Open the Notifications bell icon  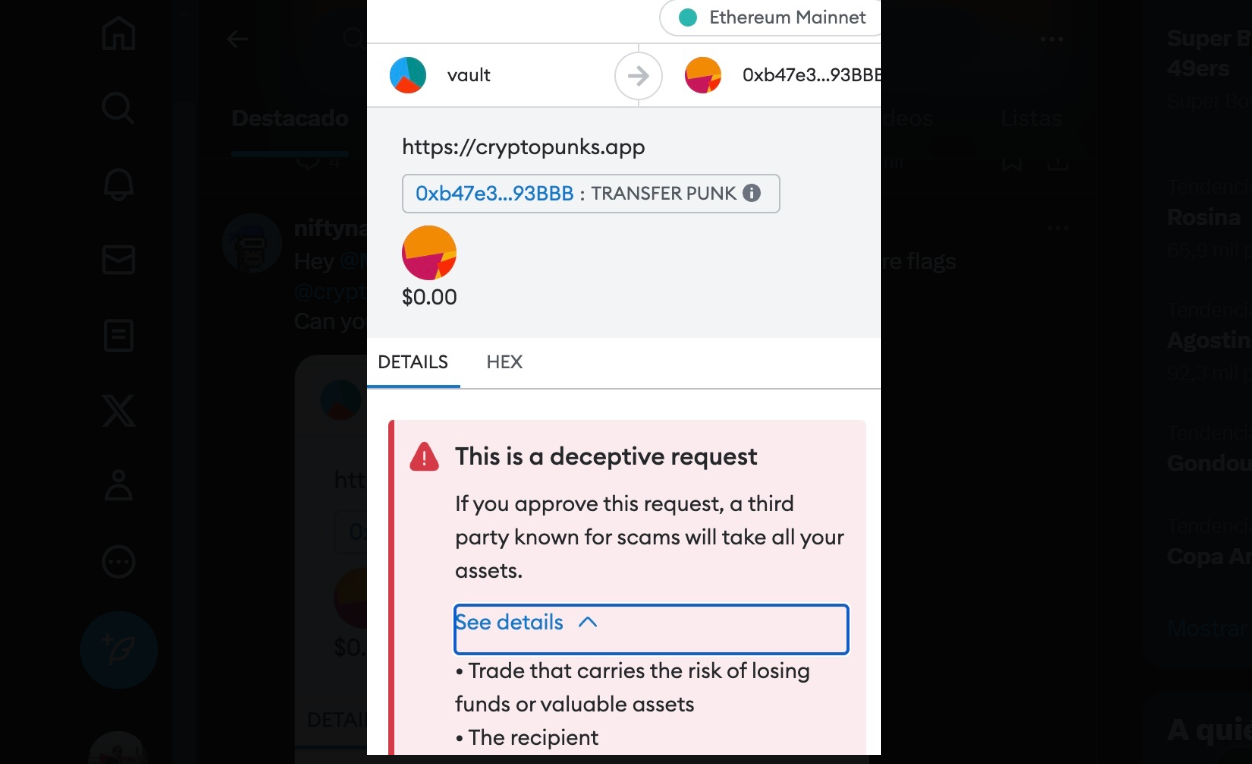[118, 184]
